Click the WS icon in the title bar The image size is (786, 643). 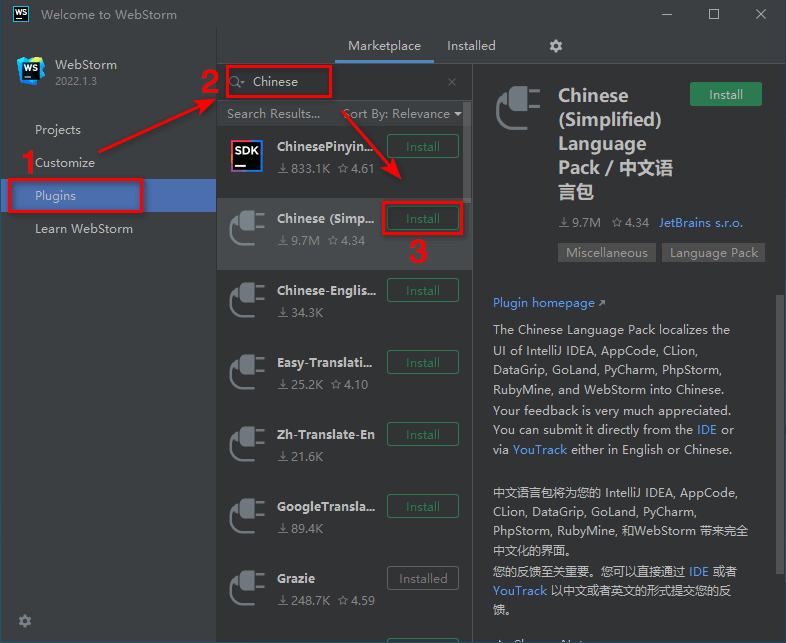[x=21, y=14]
